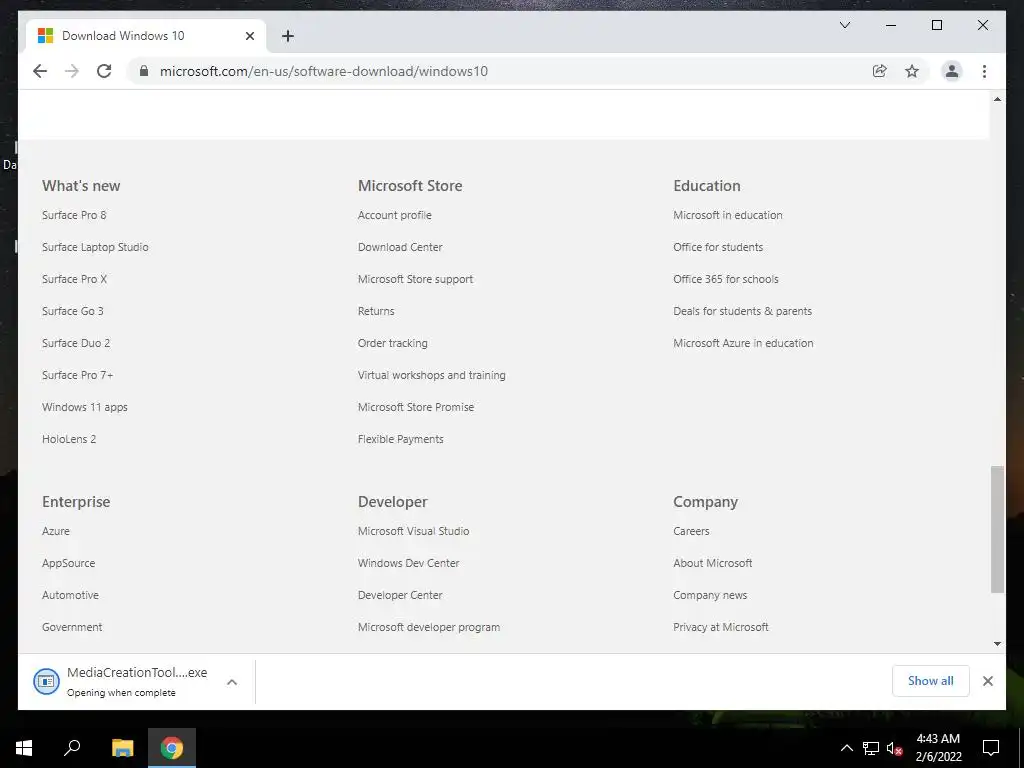Click the forward navigation arrow
Image resolution: width=1024 pixels, height=768 pixels.
72,71
